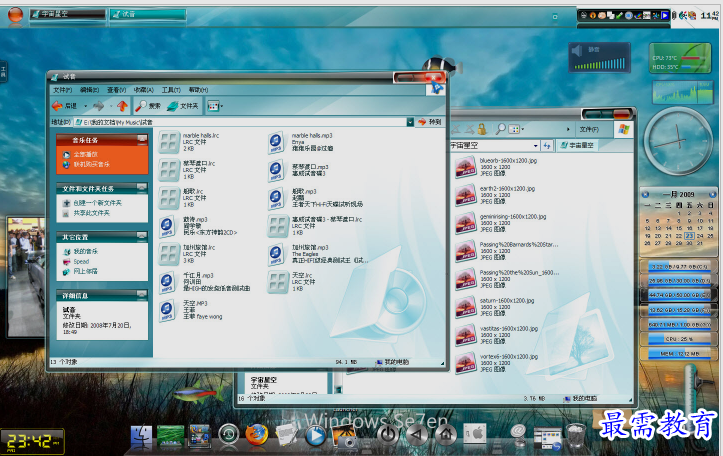Open the 文件(F) menu in 试音 window
Screen dimensions: 723x456
pos(62,90)
